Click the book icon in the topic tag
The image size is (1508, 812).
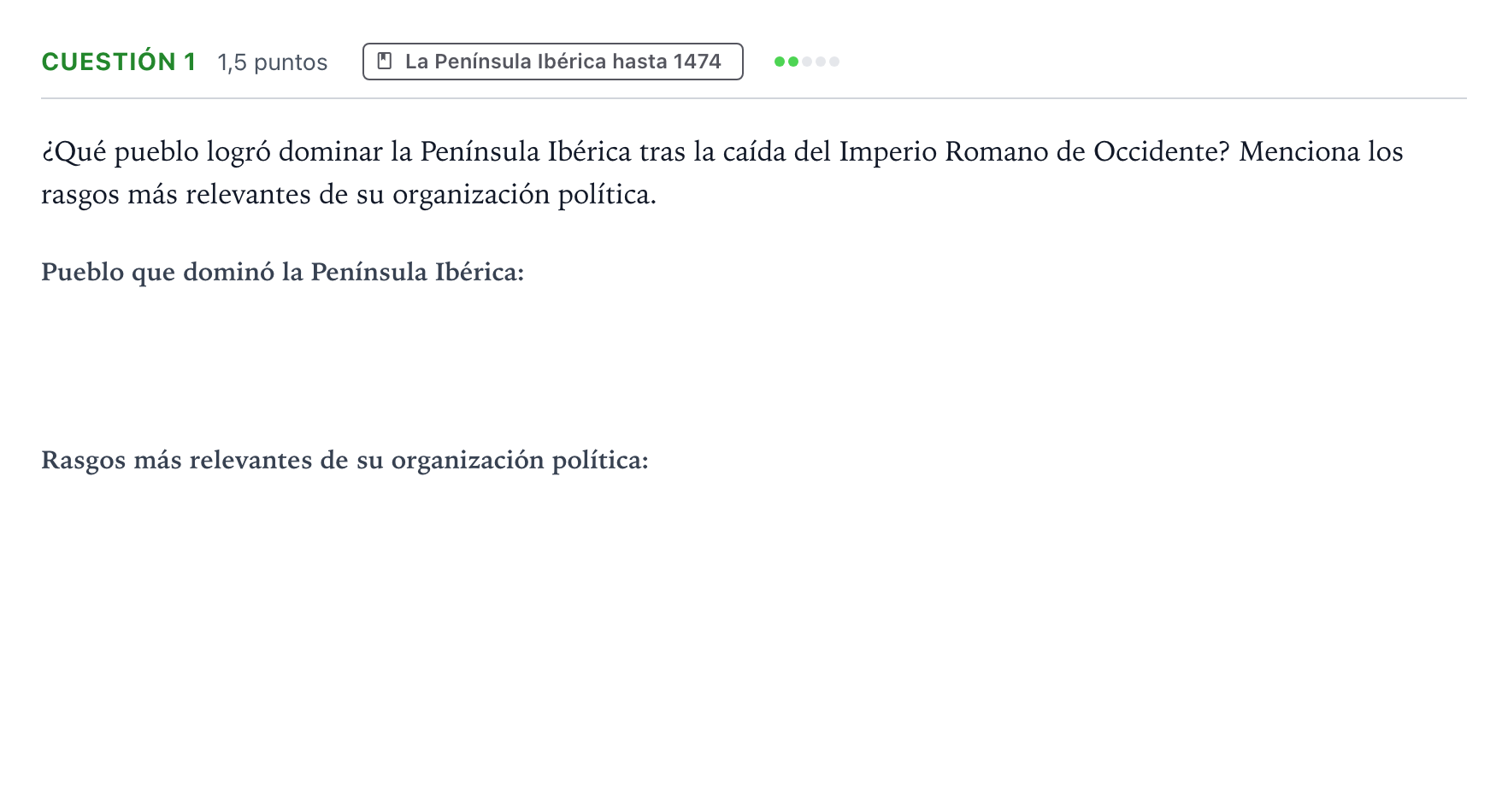[385, 61]
